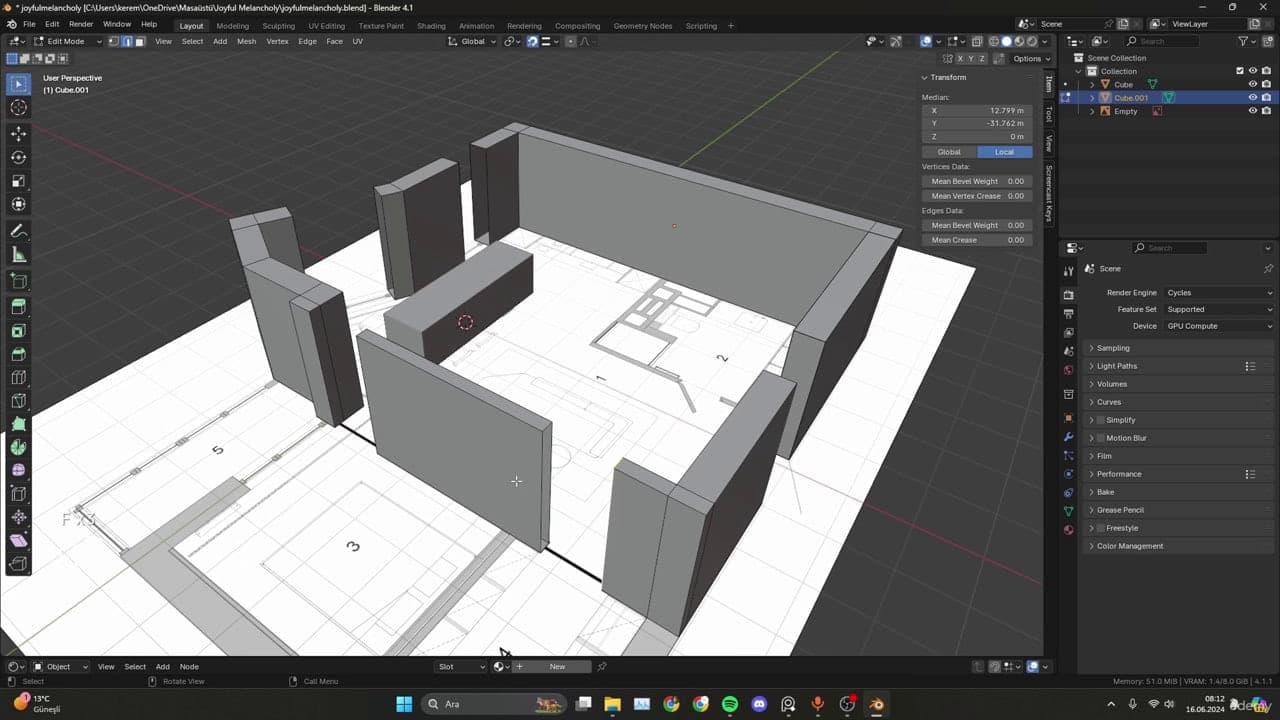Image resolution: width=1280 pixels, height=720 pixels.
Task: Activate the Bevel tool
Action: coord(18,354)
